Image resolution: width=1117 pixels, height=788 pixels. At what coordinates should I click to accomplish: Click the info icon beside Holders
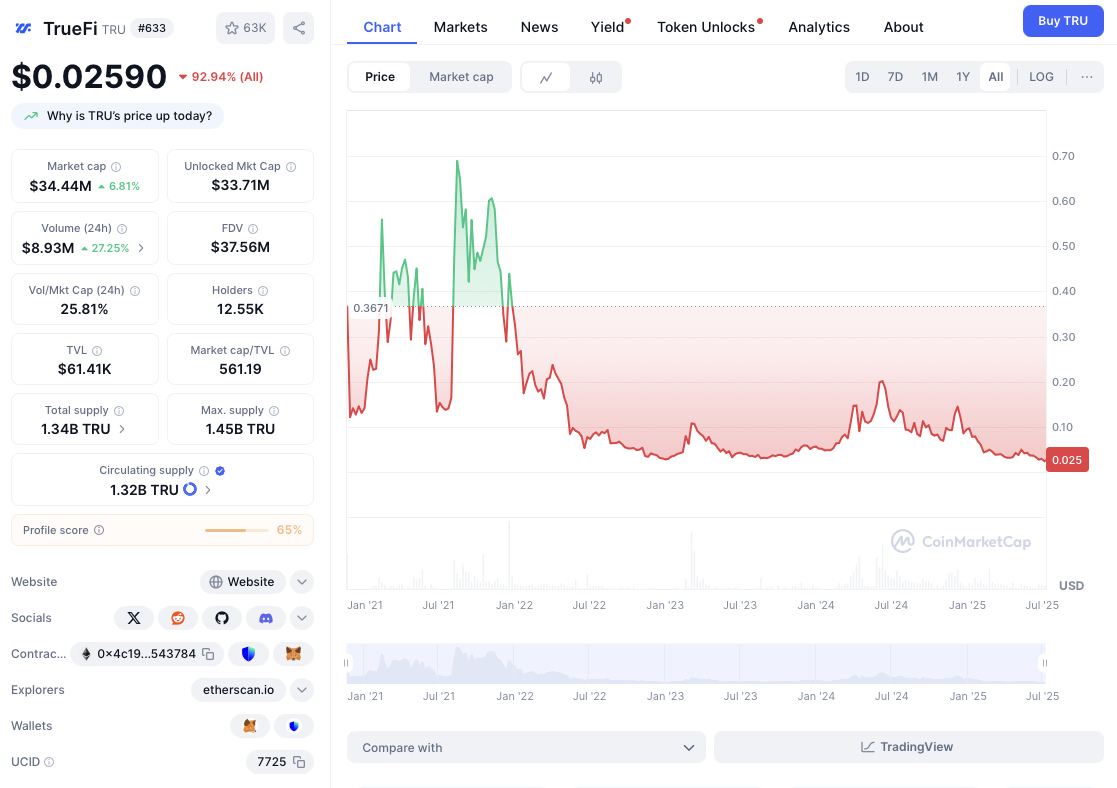pos(263,291)
